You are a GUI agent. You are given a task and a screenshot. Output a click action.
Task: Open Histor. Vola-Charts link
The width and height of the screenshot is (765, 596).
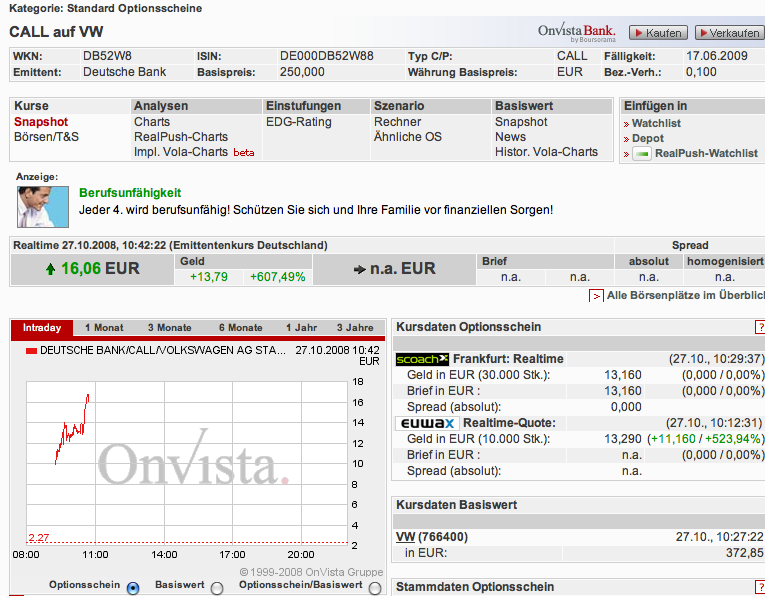tap(546, 152)
